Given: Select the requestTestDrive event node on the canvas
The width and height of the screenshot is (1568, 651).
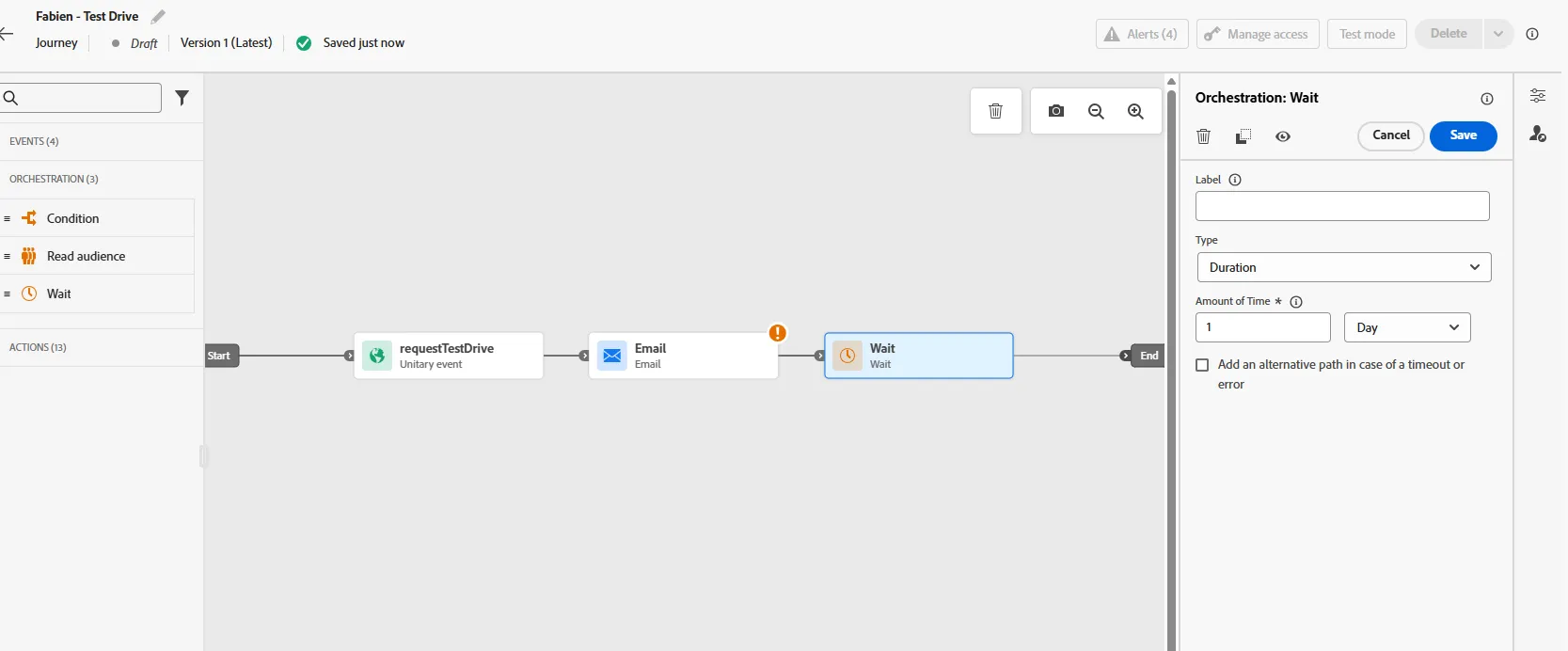Looking at the screenshot, I should 449,356.
